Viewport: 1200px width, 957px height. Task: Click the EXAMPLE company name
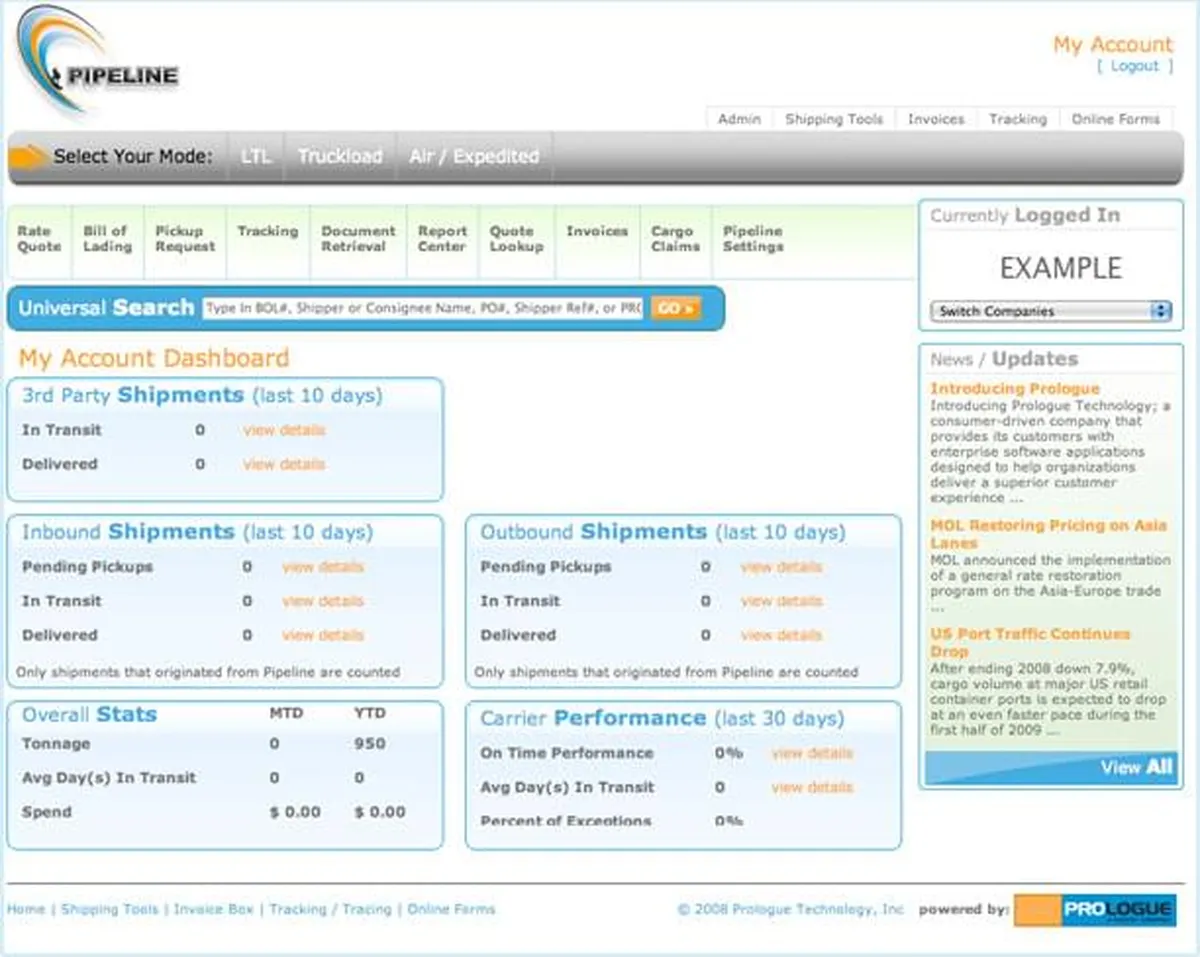(x=1061, y=268)
